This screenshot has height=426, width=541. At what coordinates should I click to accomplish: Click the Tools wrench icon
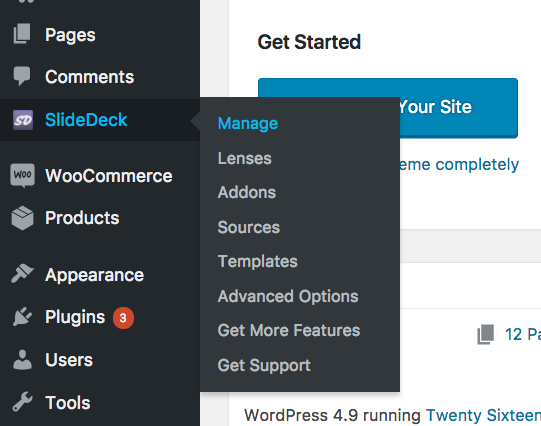click(22, 402)
